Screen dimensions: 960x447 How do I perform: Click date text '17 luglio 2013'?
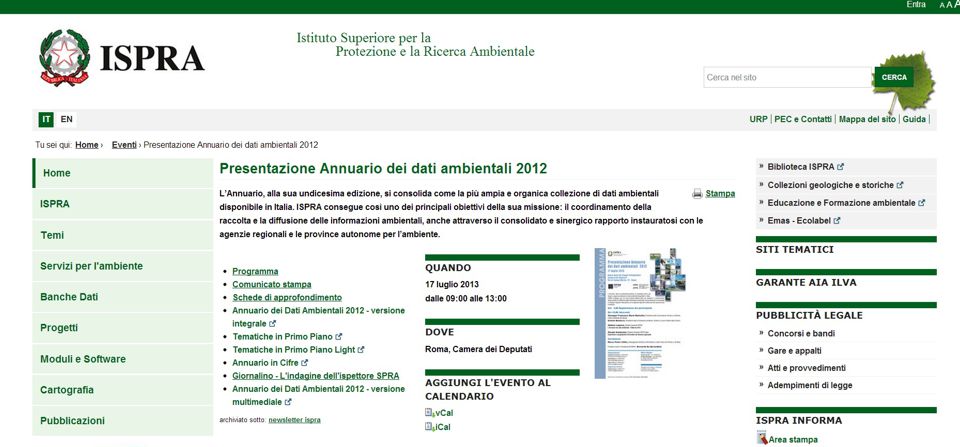coord(452,285)
